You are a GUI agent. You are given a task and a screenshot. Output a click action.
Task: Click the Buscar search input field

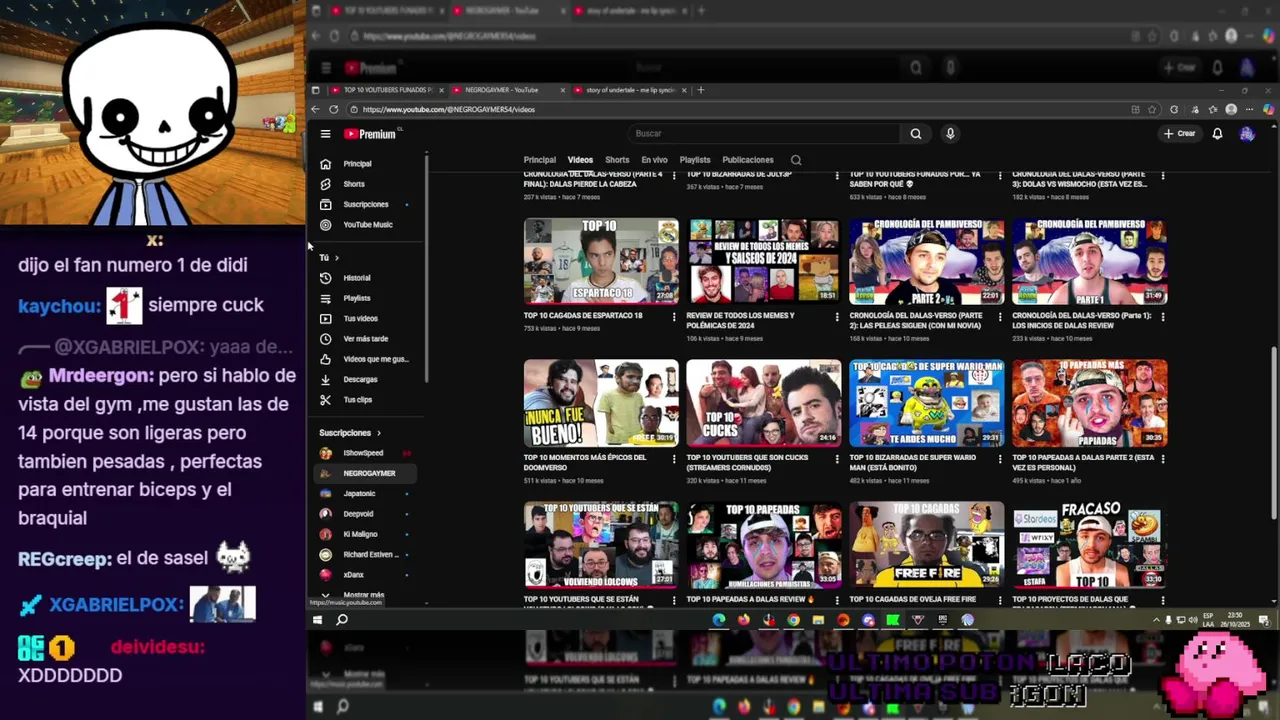point(765,134)
